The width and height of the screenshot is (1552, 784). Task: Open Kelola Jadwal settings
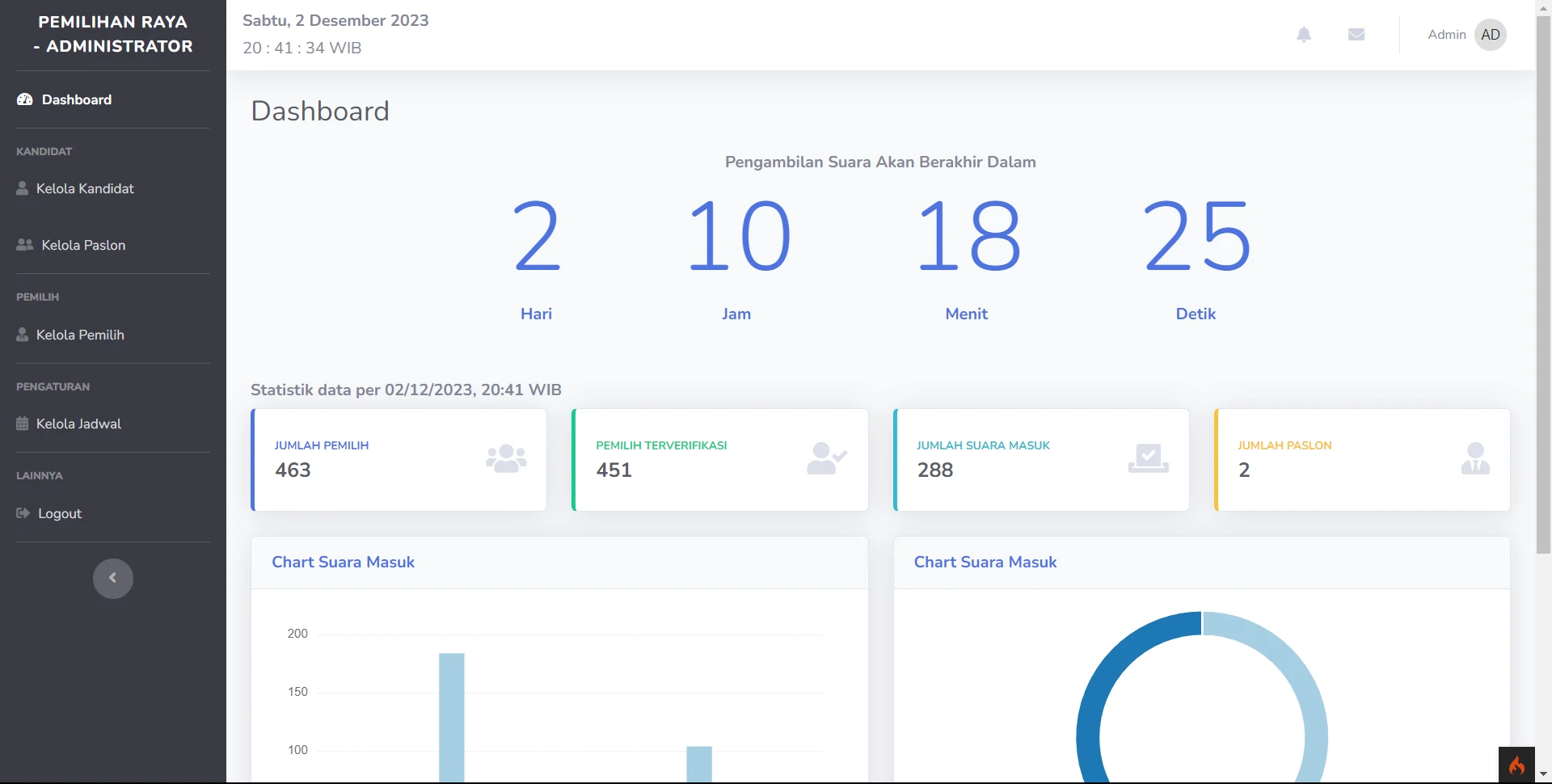78,424
